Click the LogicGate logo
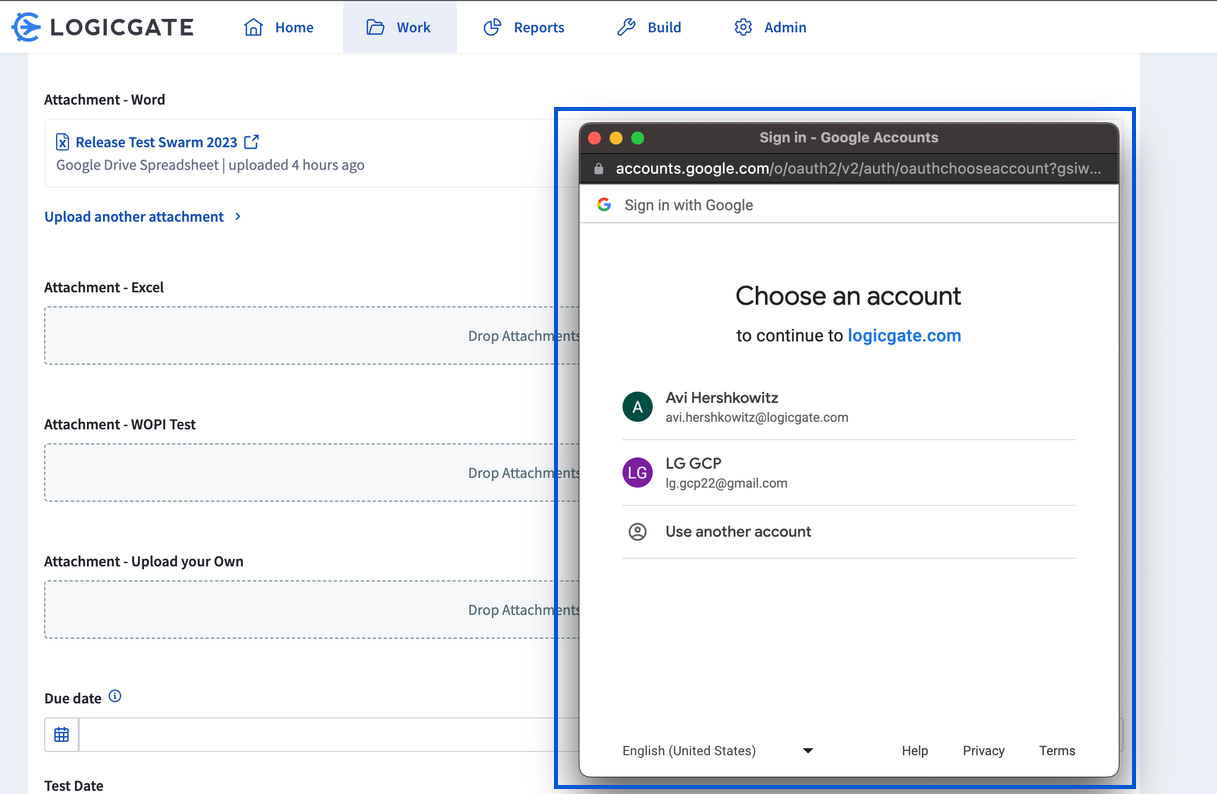The width and height of the screenshot is (1217, 794). pyautogui.click(x=102, y=27)
